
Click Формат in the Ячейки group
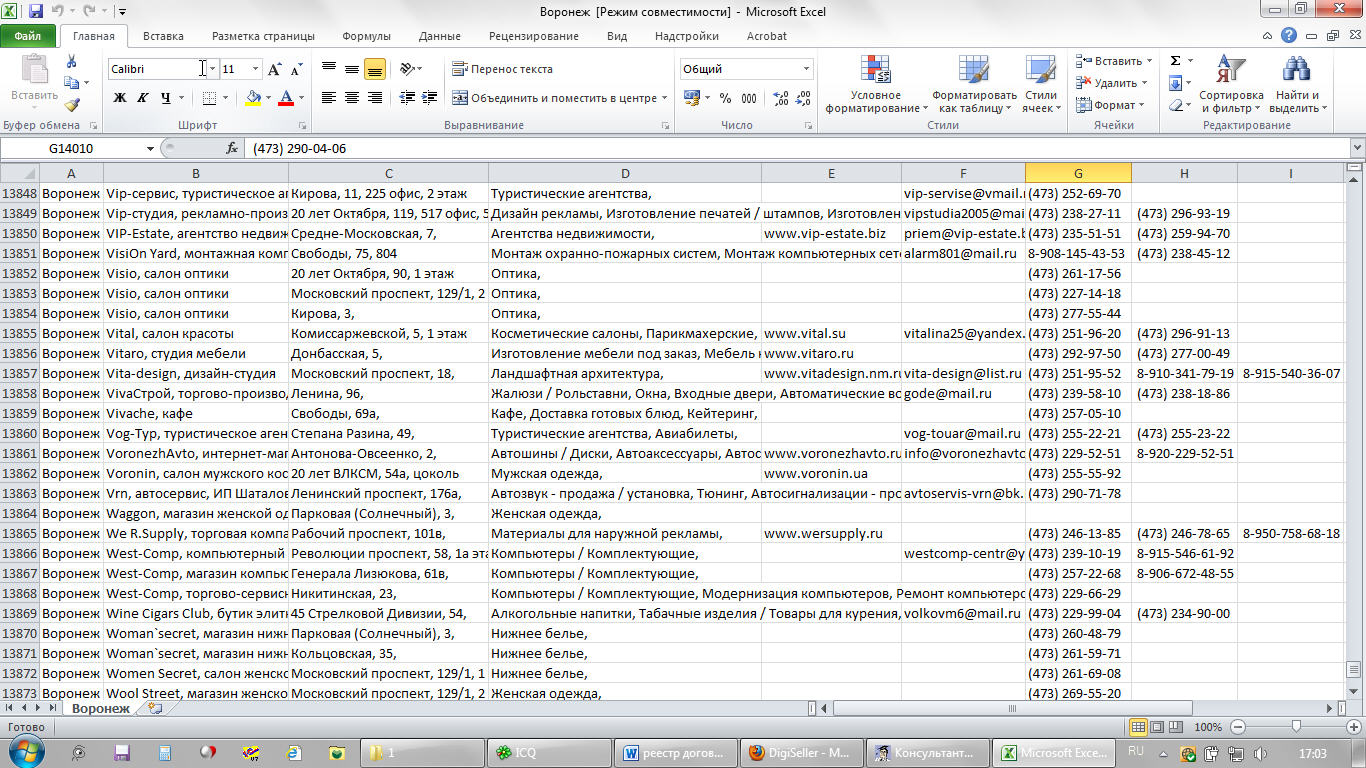tap(1110, 105)
